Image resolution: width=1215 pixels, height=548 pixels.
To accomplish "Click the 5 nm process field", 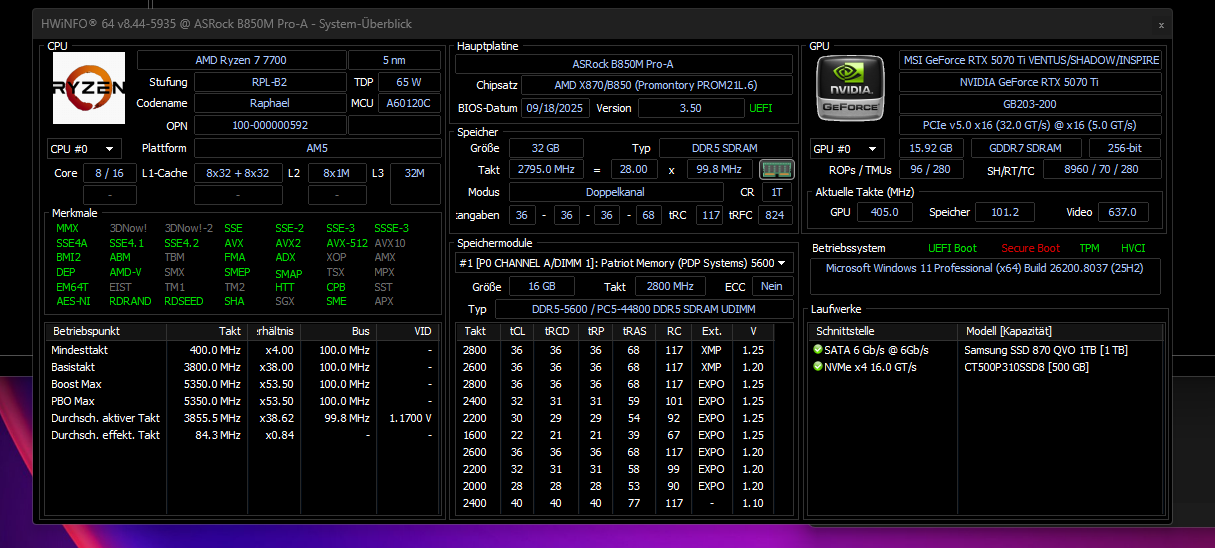I will tap(394, 60).
